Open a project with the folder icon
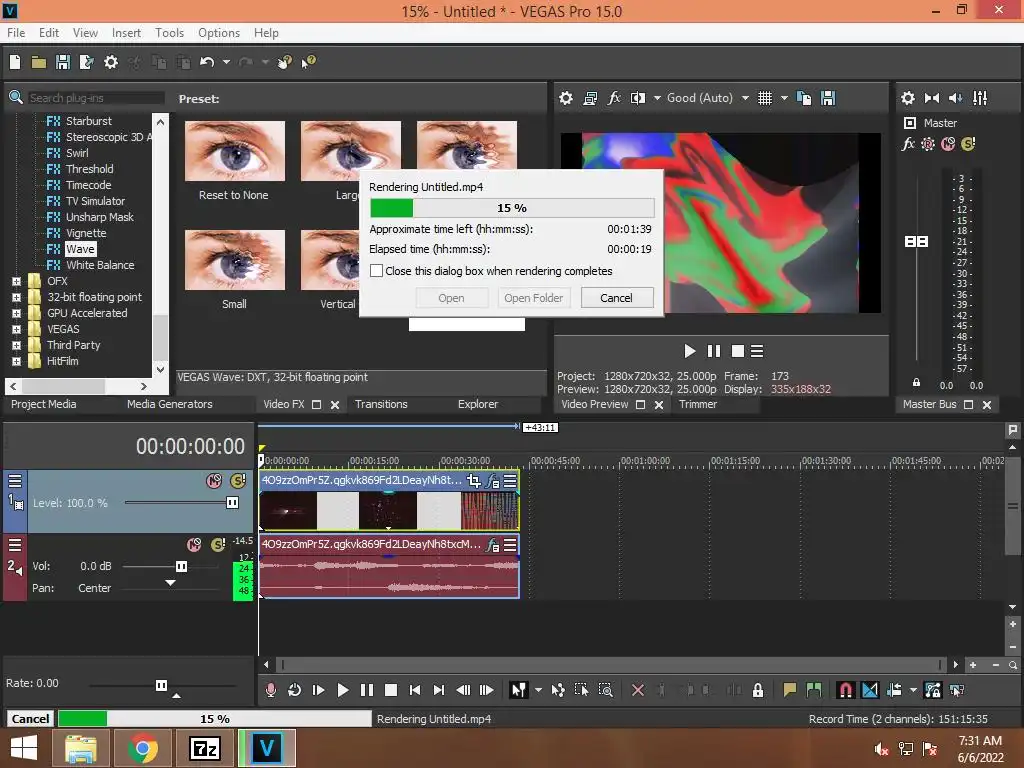This screenshot has height=768, width=1024. tap(39, 62)
